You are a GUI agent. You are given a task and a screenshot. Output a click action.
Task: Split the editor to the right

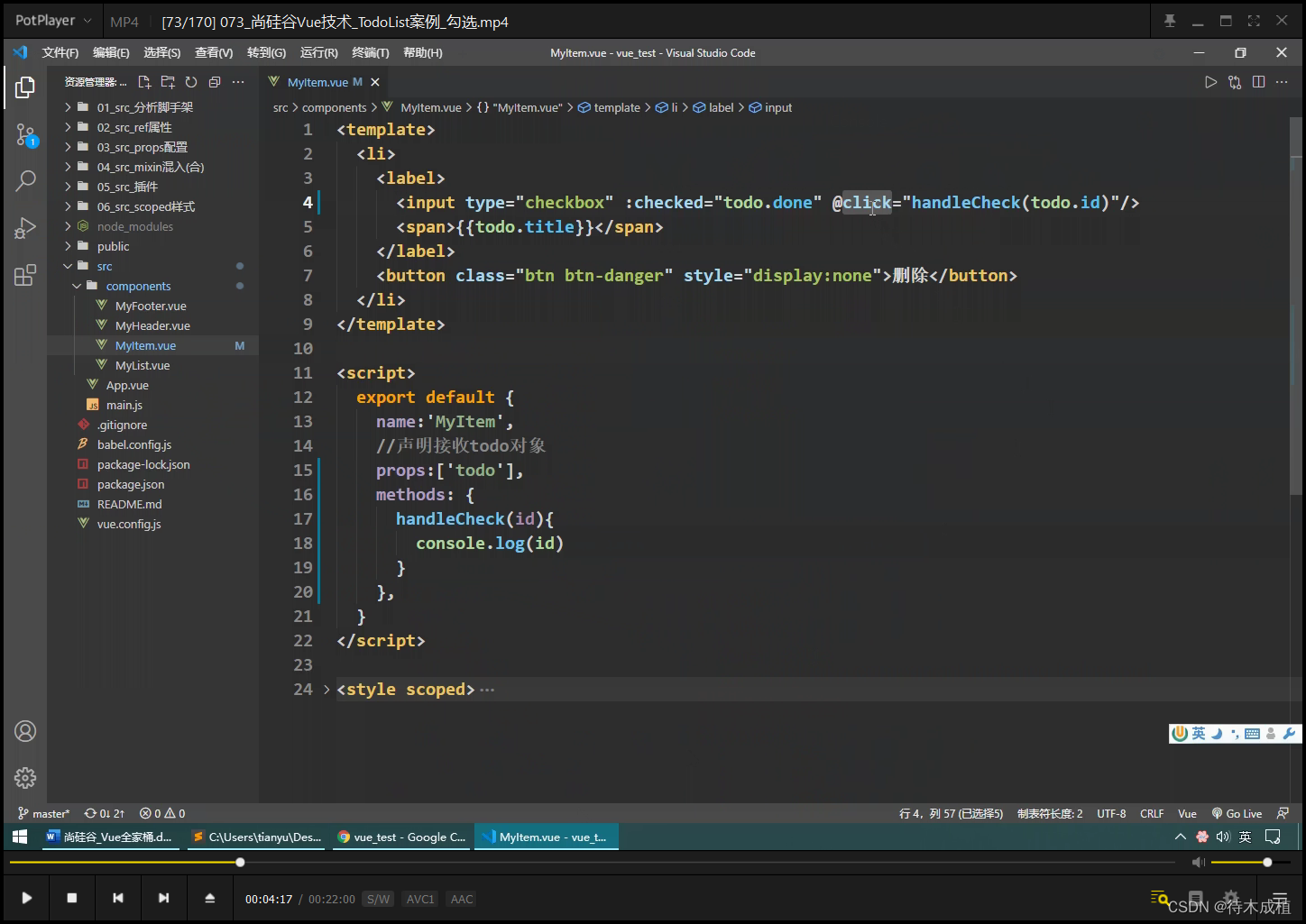coord(1258,82)
